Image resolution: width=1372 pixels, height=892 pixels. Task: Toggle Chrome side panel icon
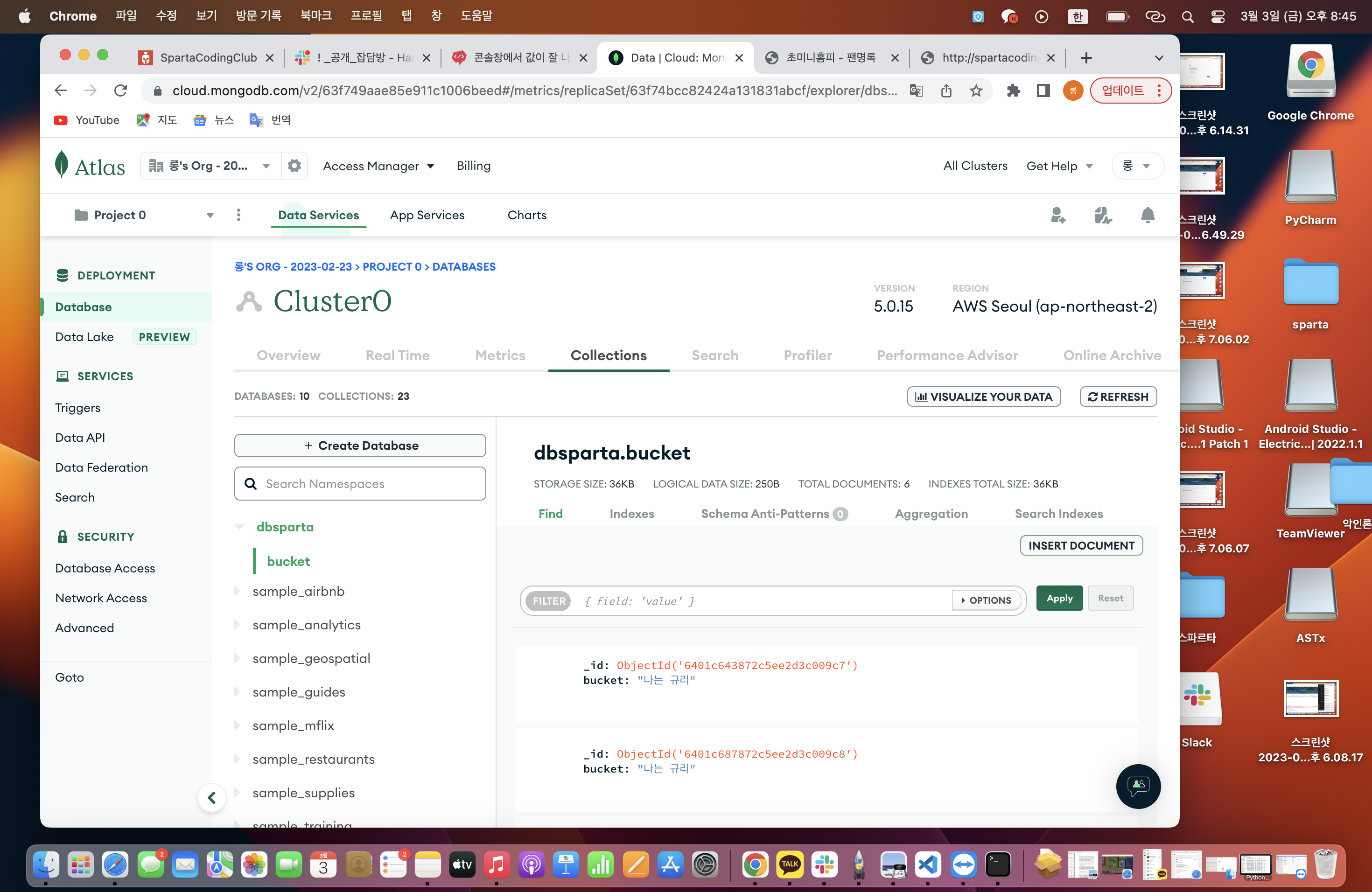coord(1043,91)
